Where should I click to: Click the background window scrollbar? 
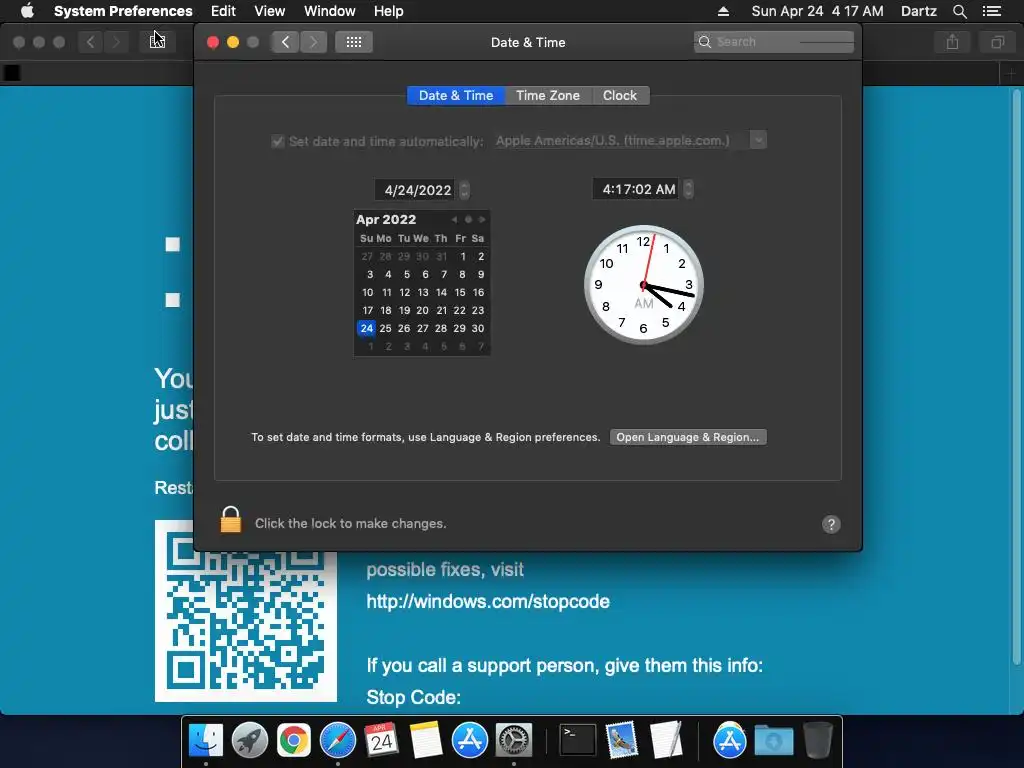(1016, 379)
